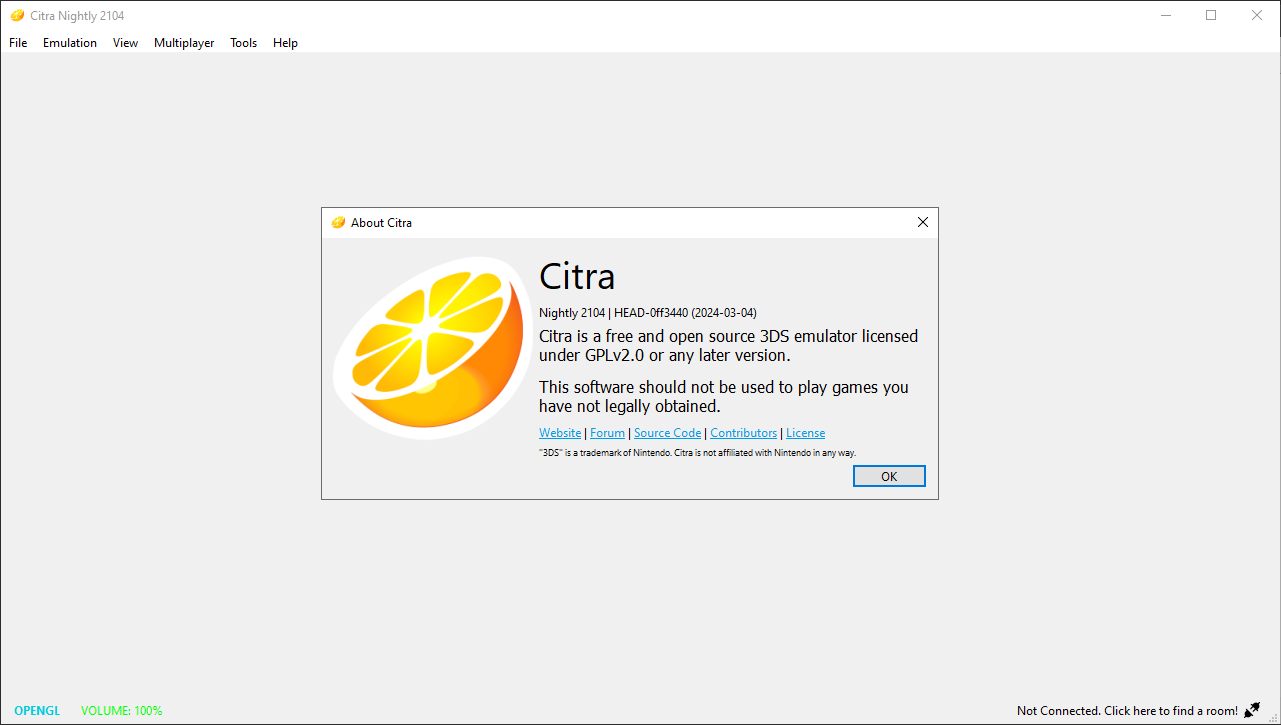Open the Emulation menu
The width and height of the screenshot is (1281, 725).
coord(70,43)
